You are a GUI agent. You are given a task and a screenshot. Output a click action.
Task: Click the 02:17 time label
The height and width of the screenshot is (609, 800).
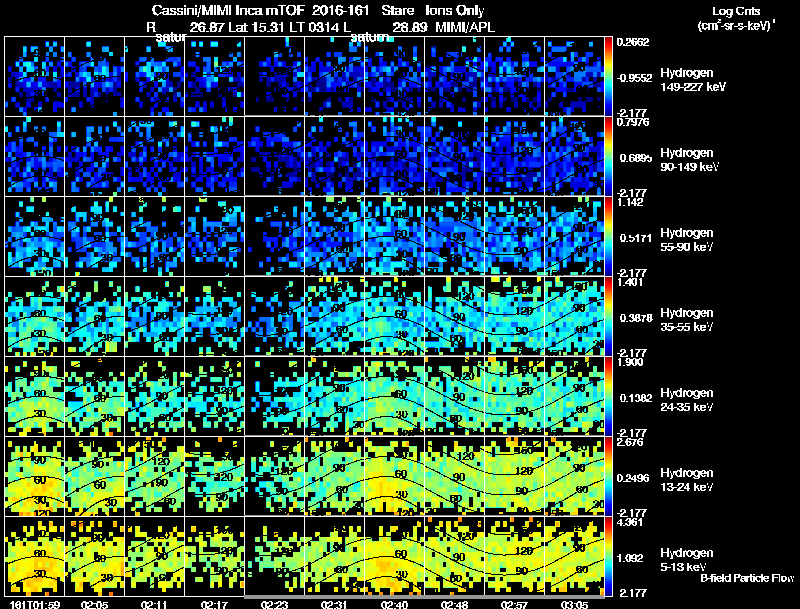point(214,605)
